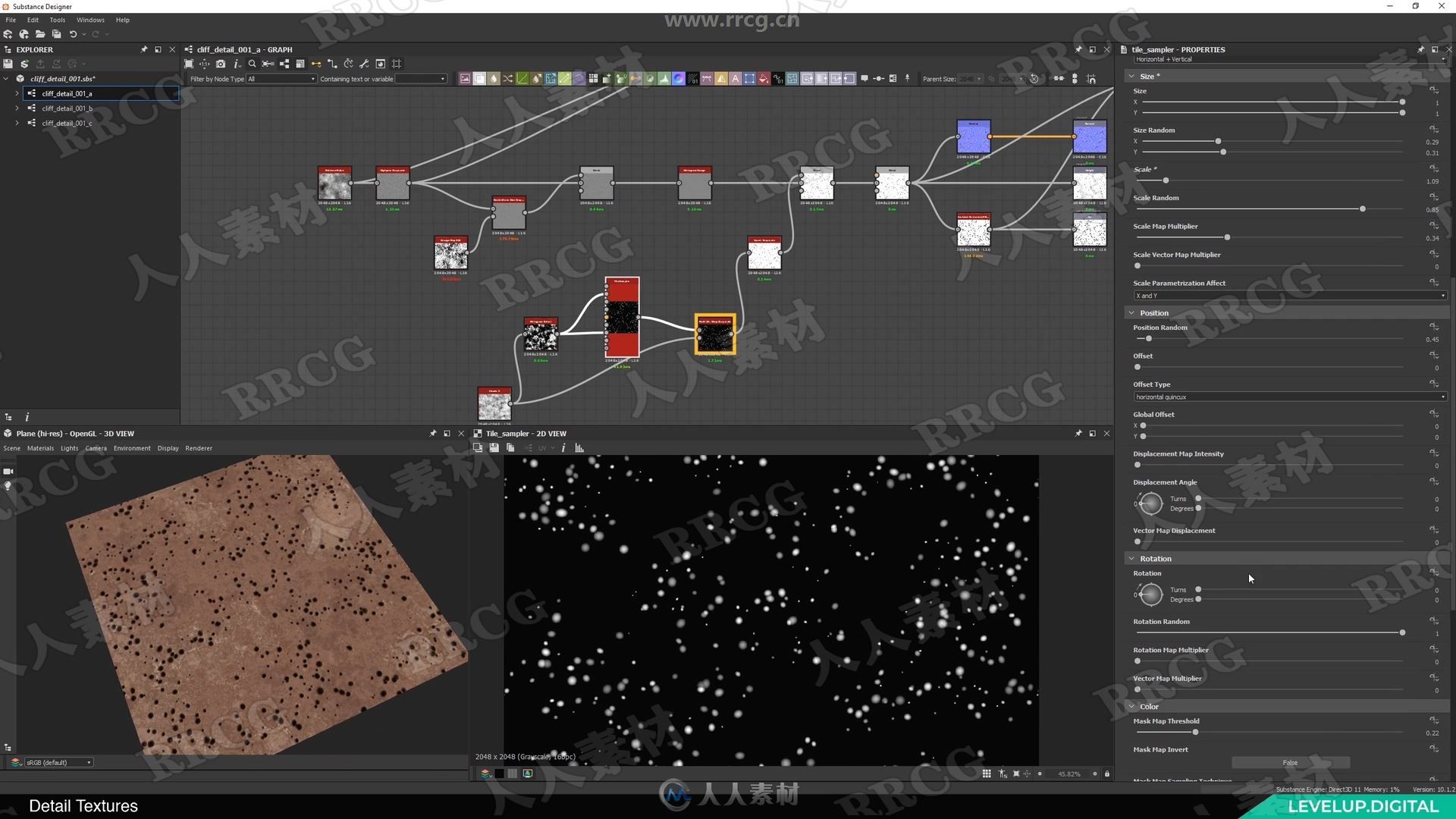Open a package with the folder icon
This screenshot has width=1456, height=819.
pyautogui.click(x=40, y=34)
